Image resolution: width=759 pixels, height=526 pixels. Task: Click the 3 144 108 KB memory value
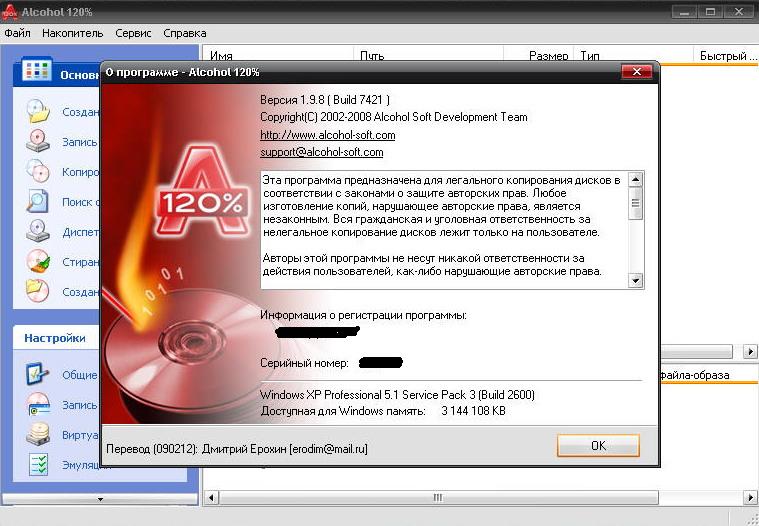(x=473, y=411)
